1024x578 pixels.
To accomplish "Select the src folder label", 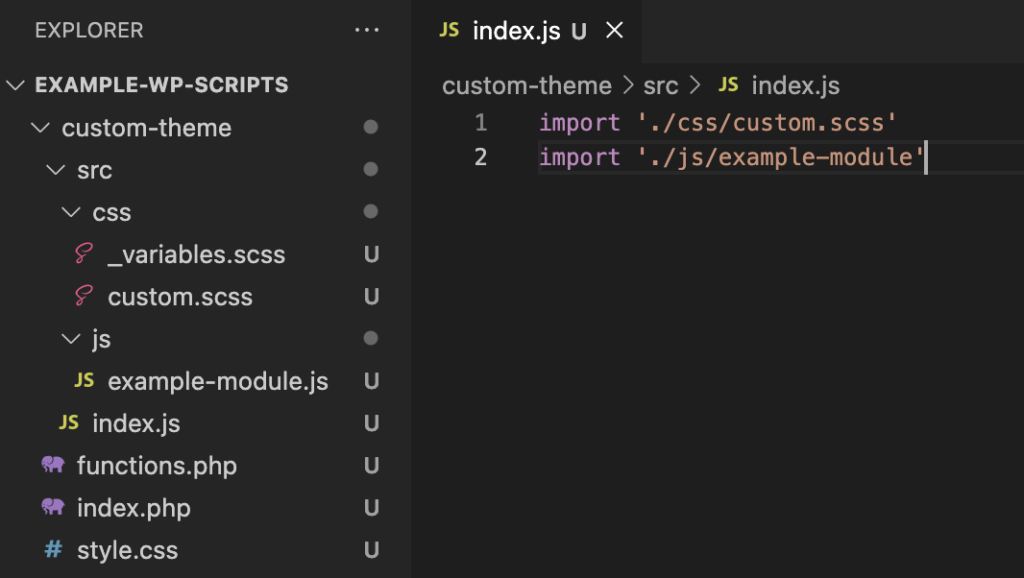I will (95, 170).
